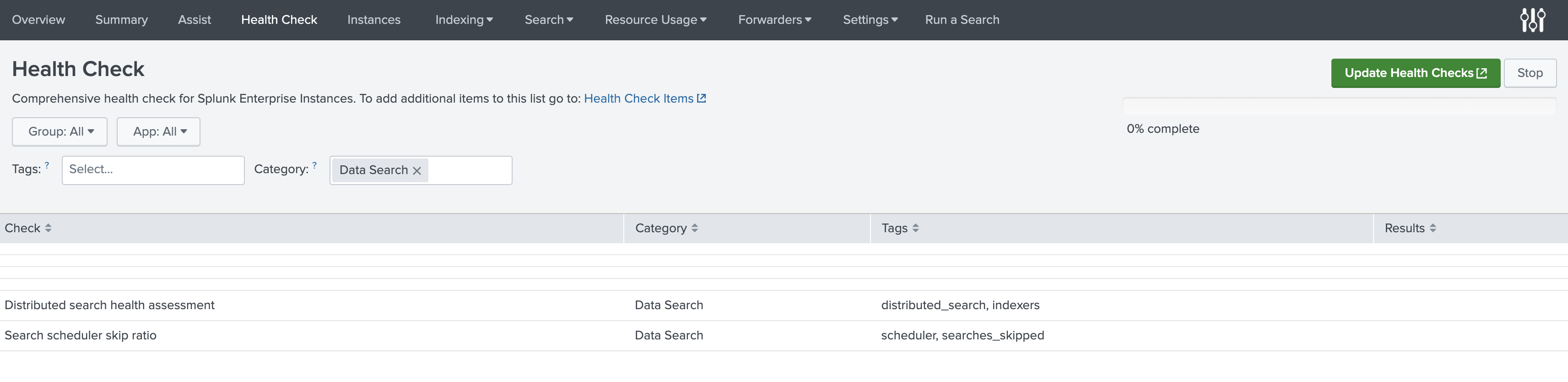1568x382 pixels.
Task: Click the Tags select input field
Action: [x=153, y=170]
